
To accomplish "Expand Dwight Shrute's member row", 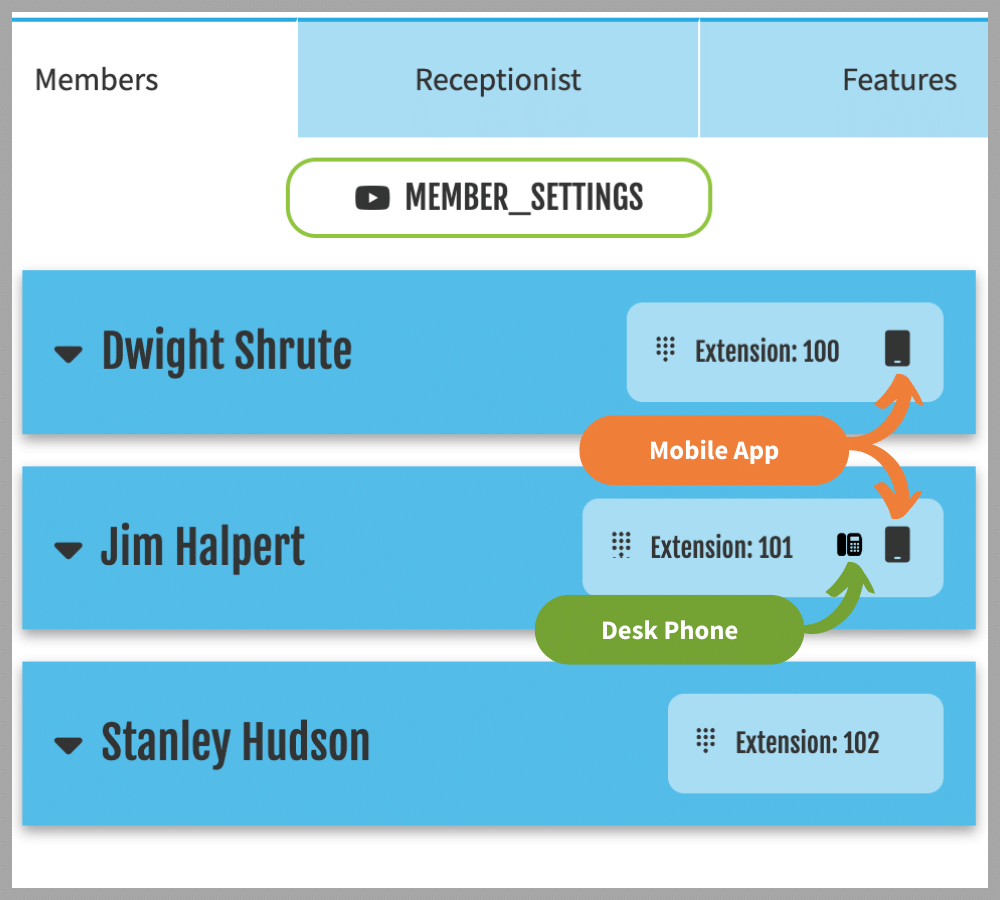I will (x=68, y=353).
